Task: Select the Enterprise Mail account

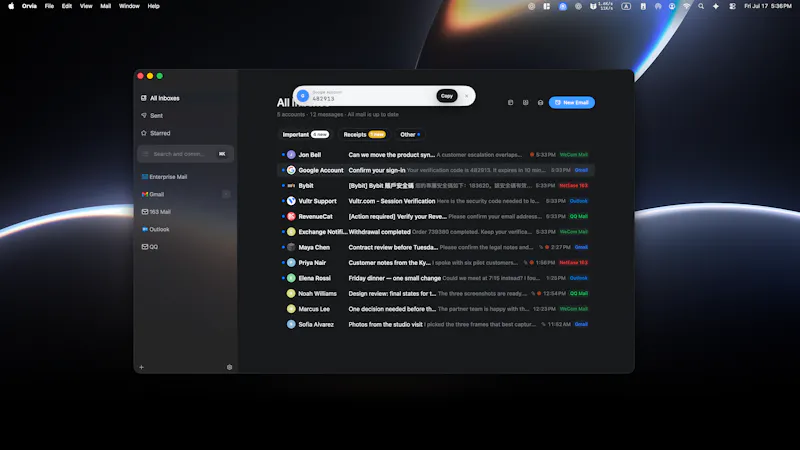Action: tap(185, 177)
